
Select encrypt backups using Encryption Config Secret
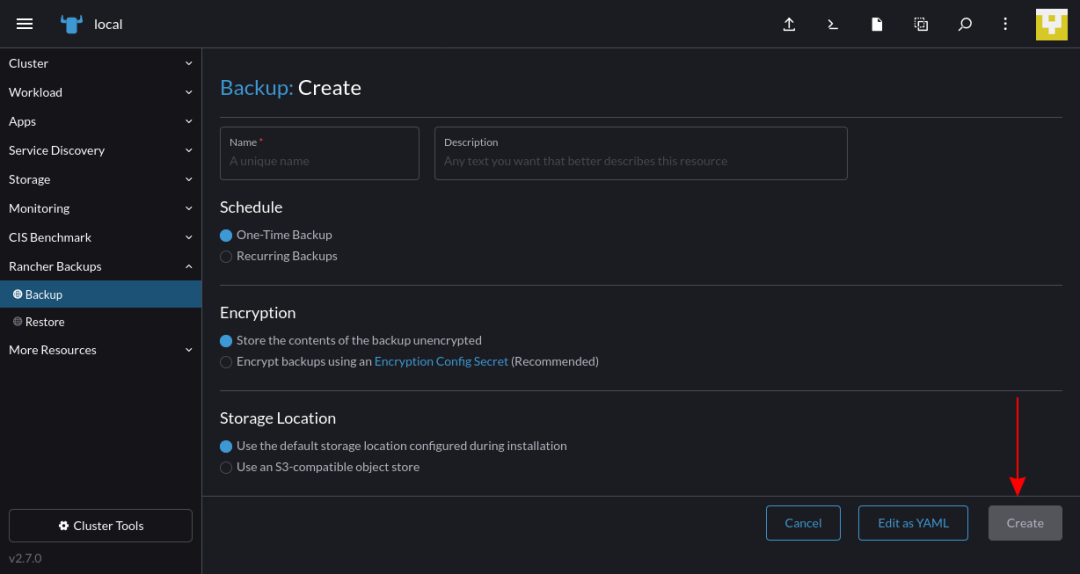226,362
